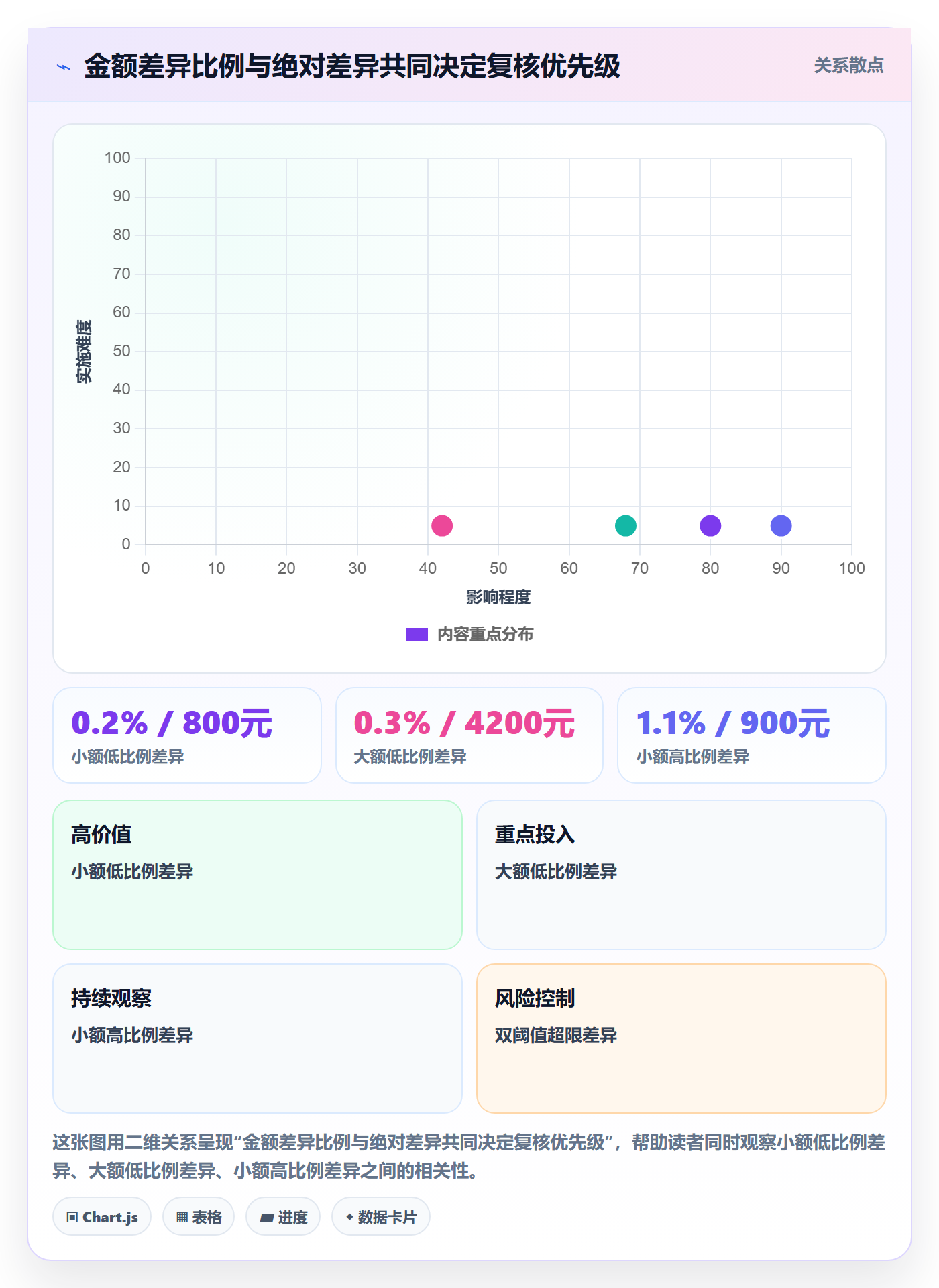Click the 内容重点分布 legend label

485,635
